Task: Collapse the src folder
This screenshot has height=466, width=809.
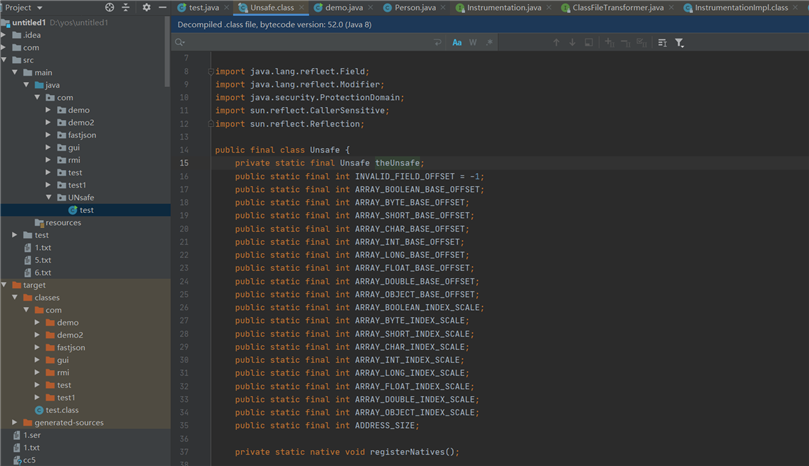Action: (x=4, y=60)
